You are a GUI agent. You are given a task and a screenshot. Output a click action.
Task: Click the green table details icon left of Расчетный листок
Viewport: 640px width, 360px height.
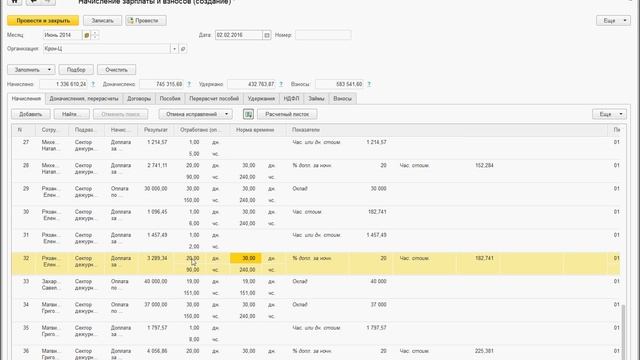coord(248,114)
